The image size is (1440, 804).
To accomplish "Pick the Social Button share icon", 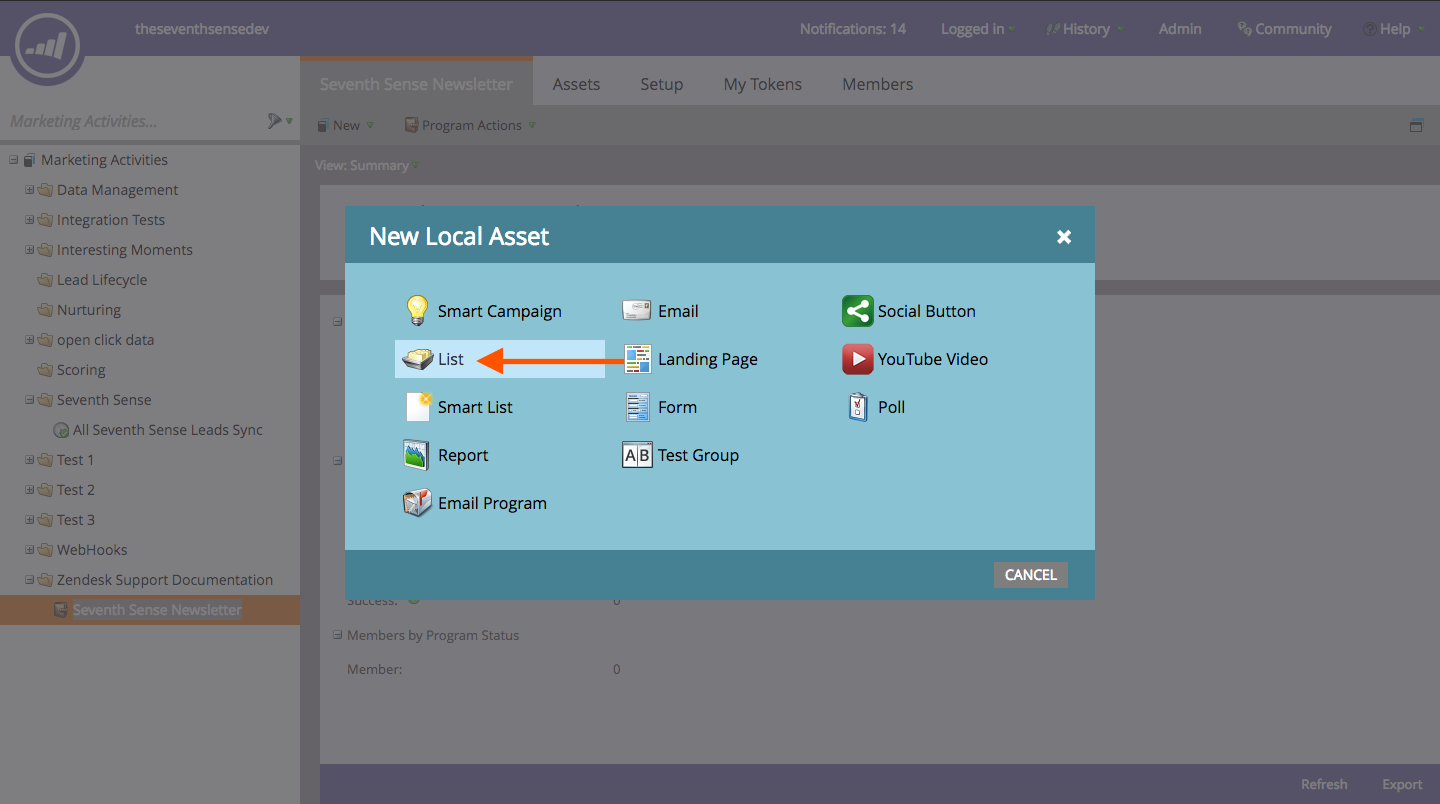I will coord(857,311).
